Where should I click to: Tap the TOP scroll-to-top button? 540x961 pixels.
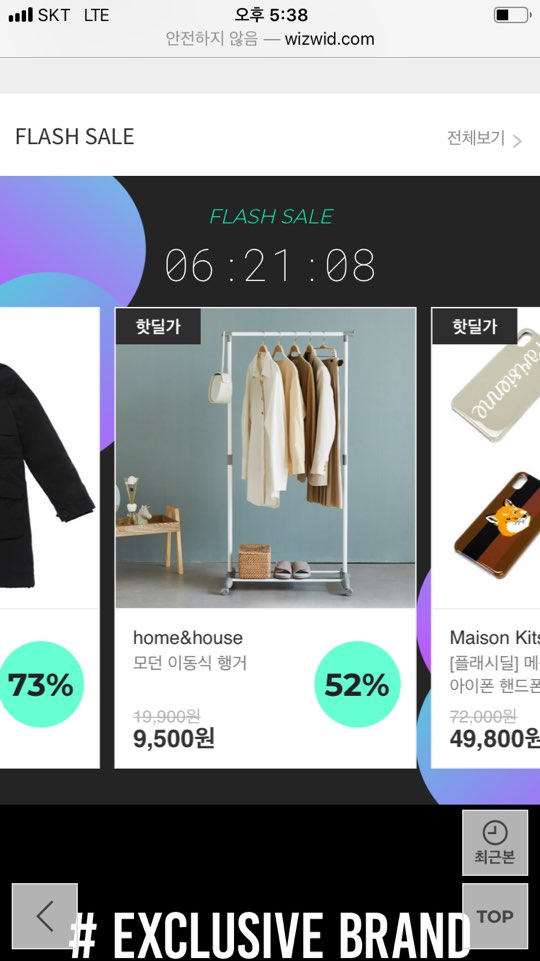495,916
